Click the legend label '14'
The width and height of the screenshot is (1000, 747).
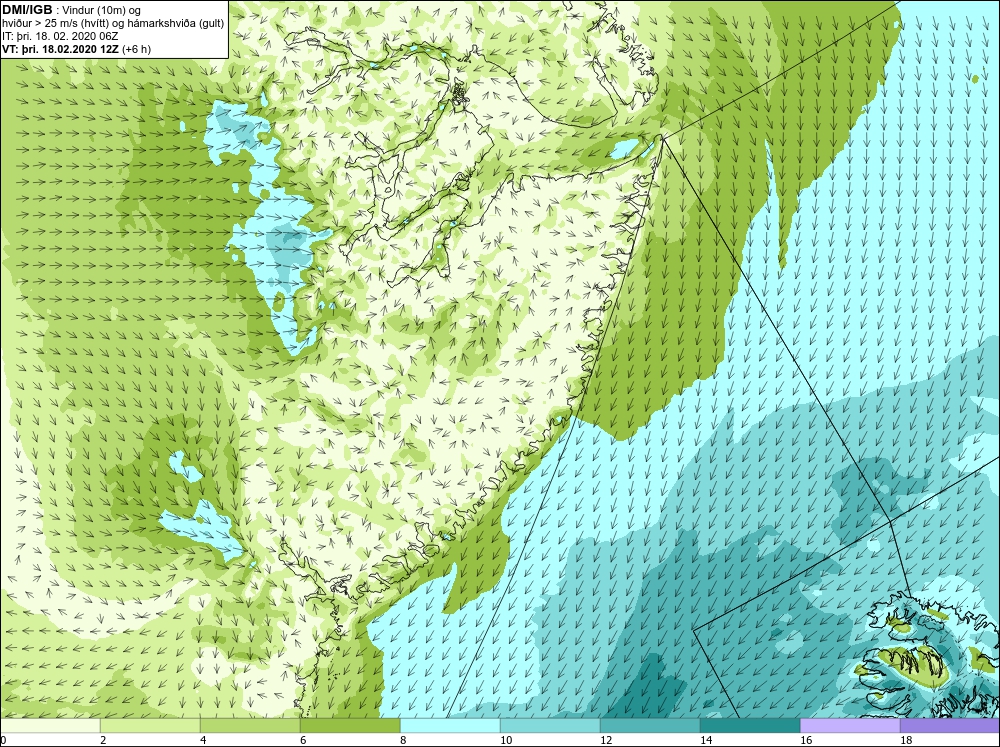pos(706,740)
